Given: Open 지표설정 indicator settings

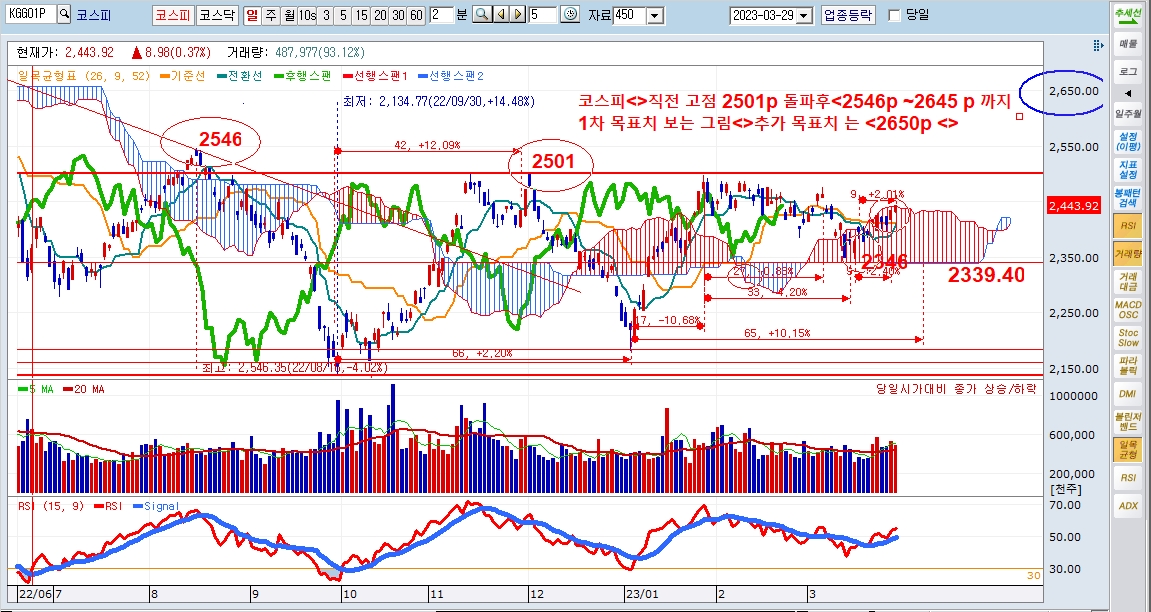Looking at the screenshot, I should pos(1128,170).
